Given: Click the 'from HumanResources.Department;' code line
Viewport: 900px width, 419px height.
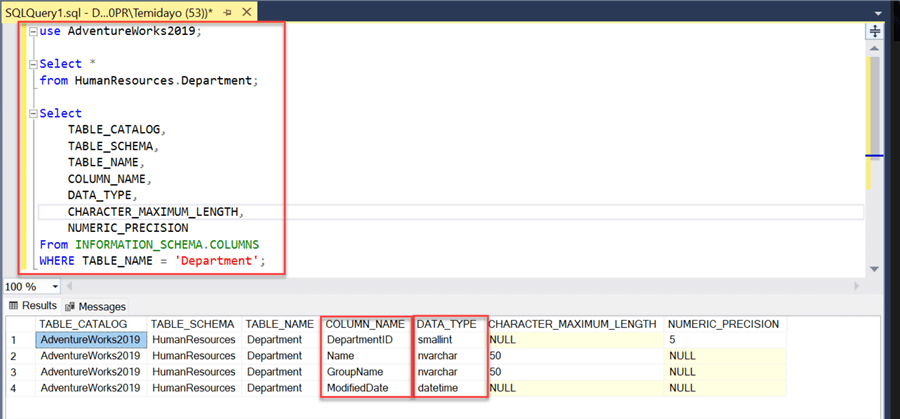Looking at the screenshot, I should (149, 81).
